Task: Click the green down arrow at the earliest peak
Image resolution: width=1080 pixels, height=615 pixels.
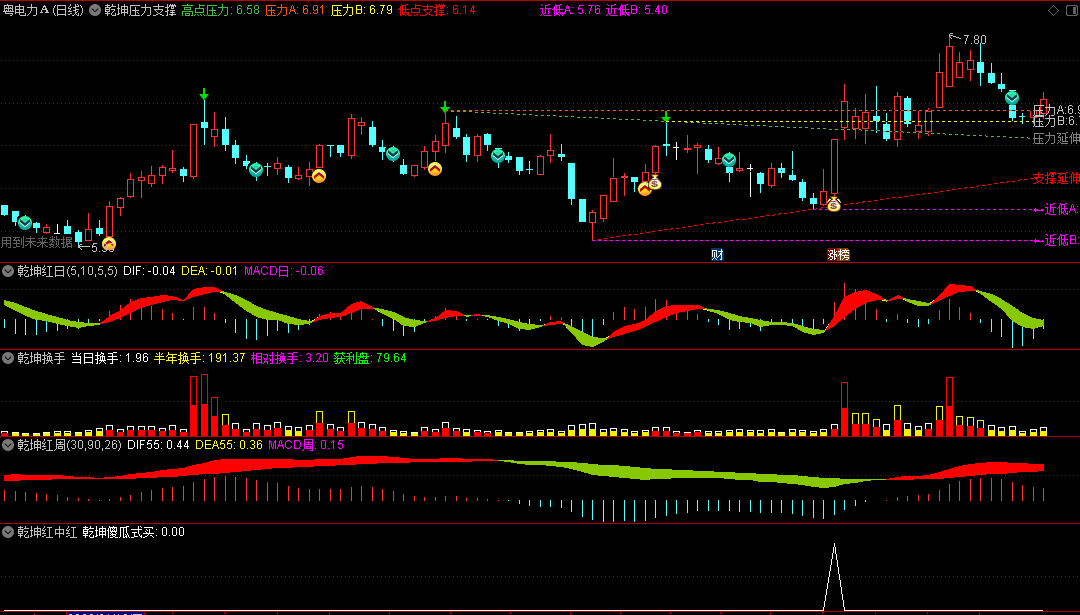Action: click(204, 94)
